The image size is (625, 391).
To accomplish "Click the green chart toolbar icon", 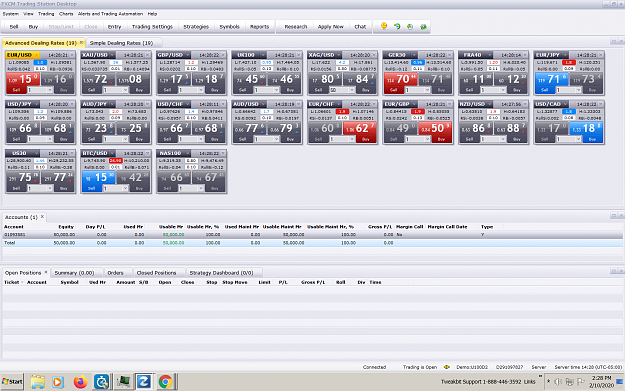I will click(x=423, y=26).
